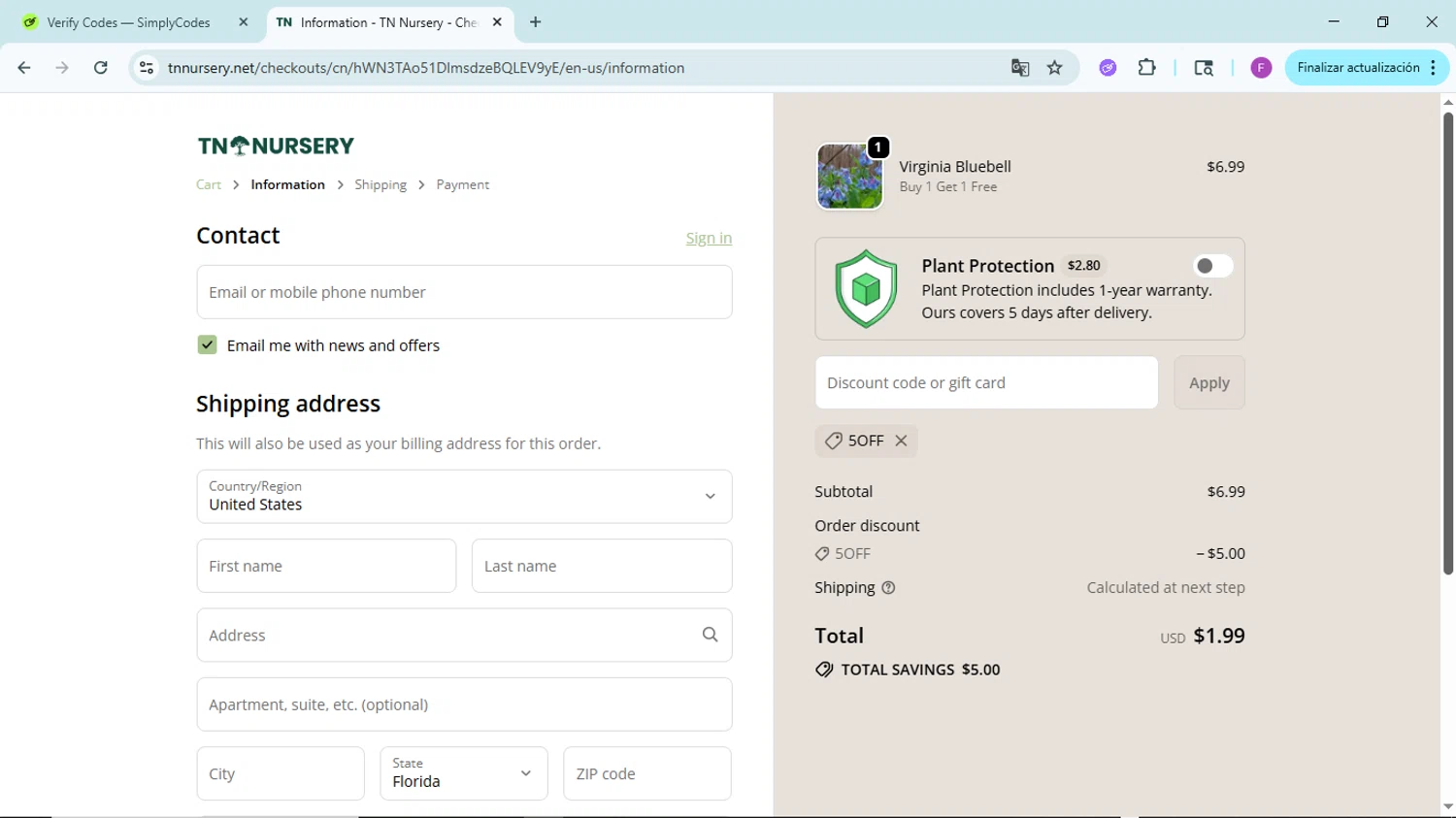Select the Information TN Nursery tab

(388, 22)
